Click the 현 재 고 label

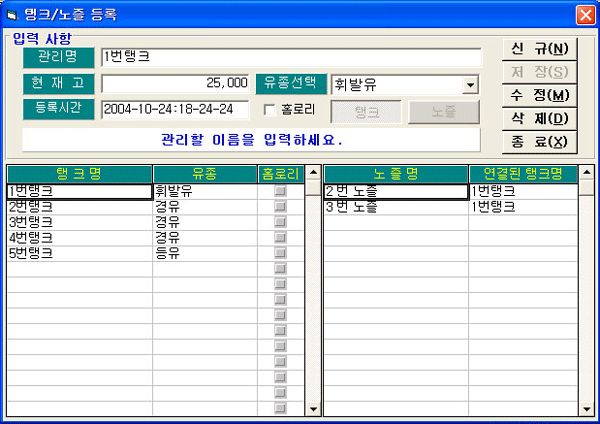59,84
